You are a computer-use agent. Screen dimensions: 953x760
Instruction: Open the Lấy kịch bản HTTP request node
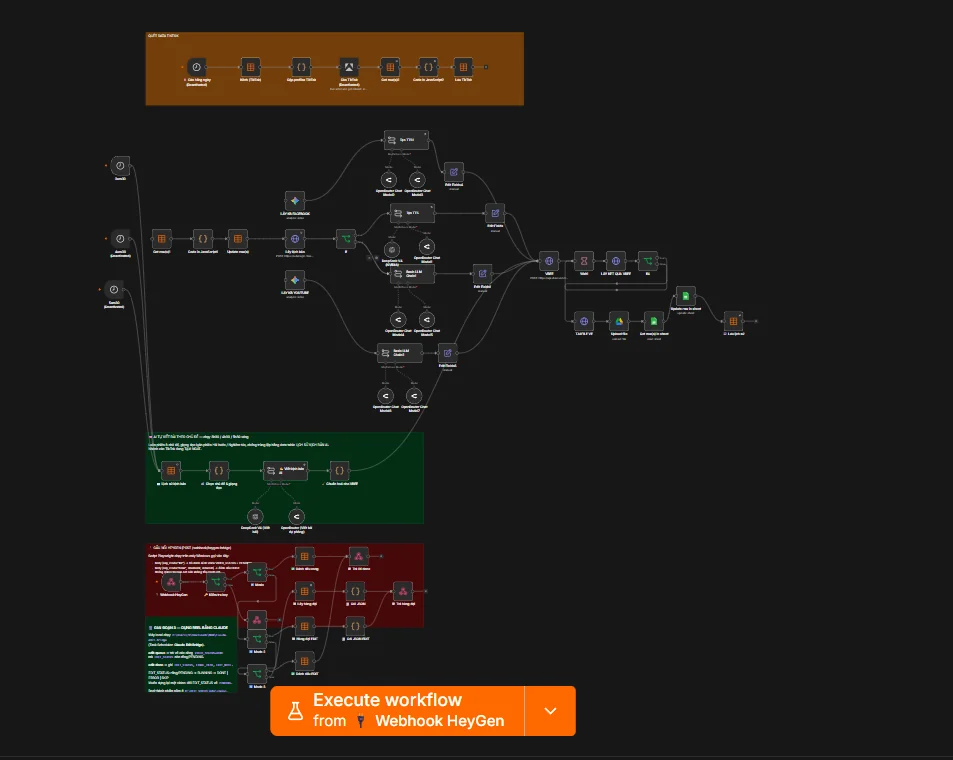[x=295, y=239]
